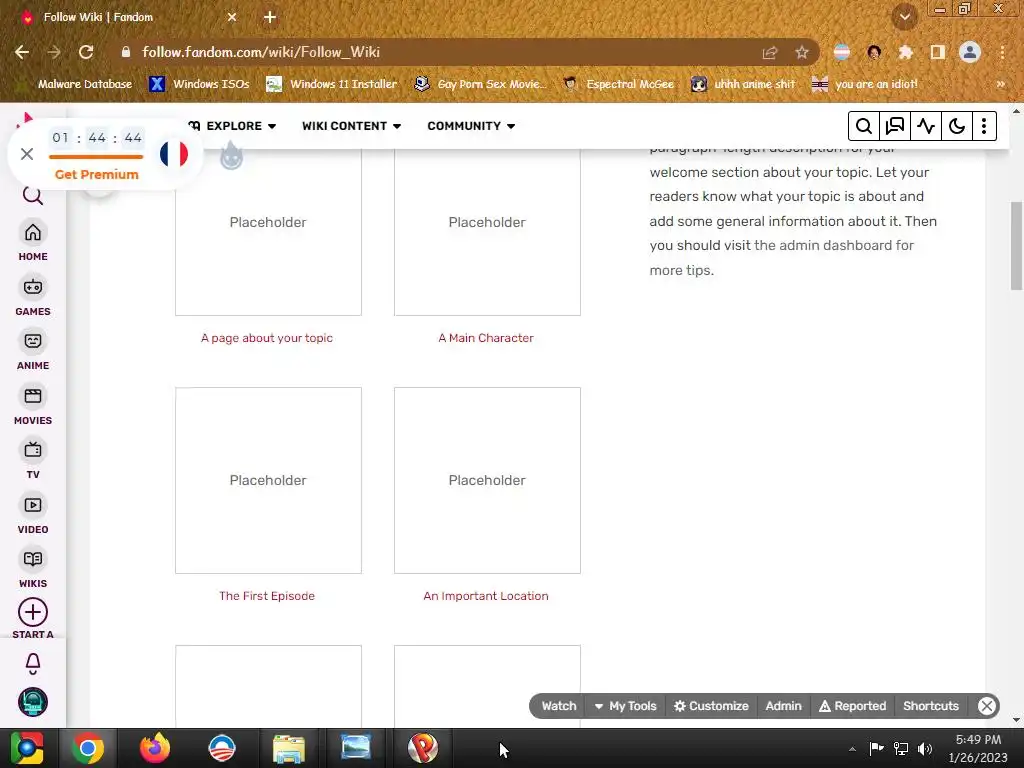The width and height of the screenshot is (1024, 768).
Task: Open Customize in the bottom toolbar
Action: tap(711, 706)
